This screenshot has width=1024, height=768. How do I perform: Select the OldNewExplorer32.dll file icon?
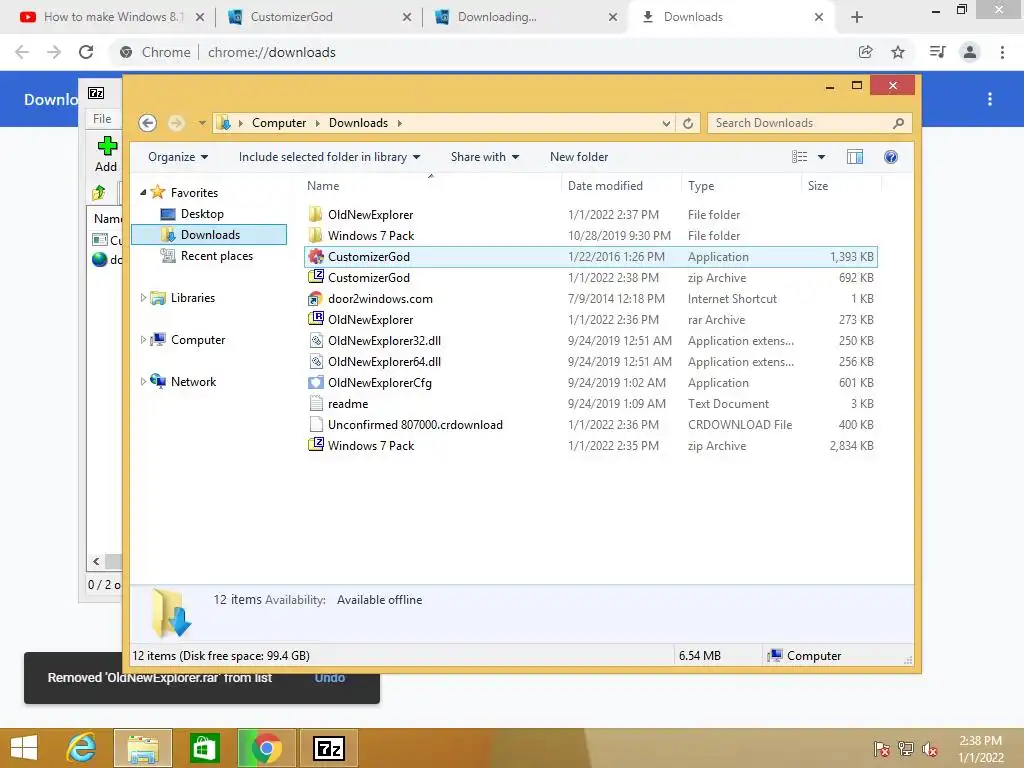click(316, 340)
